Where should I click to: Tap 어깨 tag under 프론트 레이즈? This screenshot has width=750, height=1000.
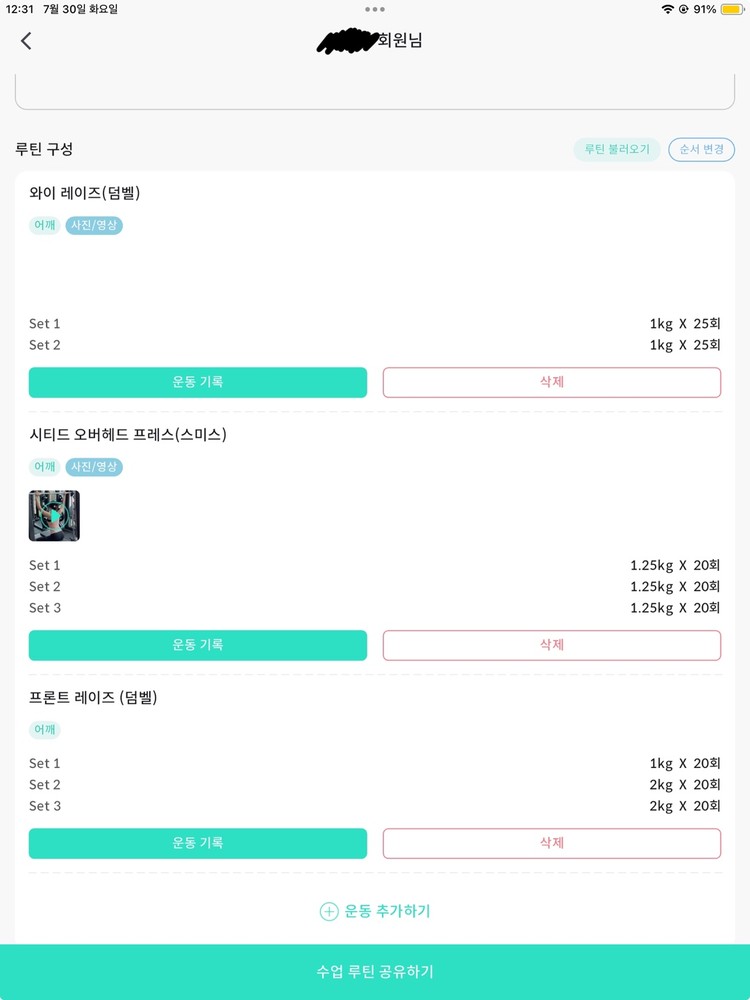(x=45, y=730)
